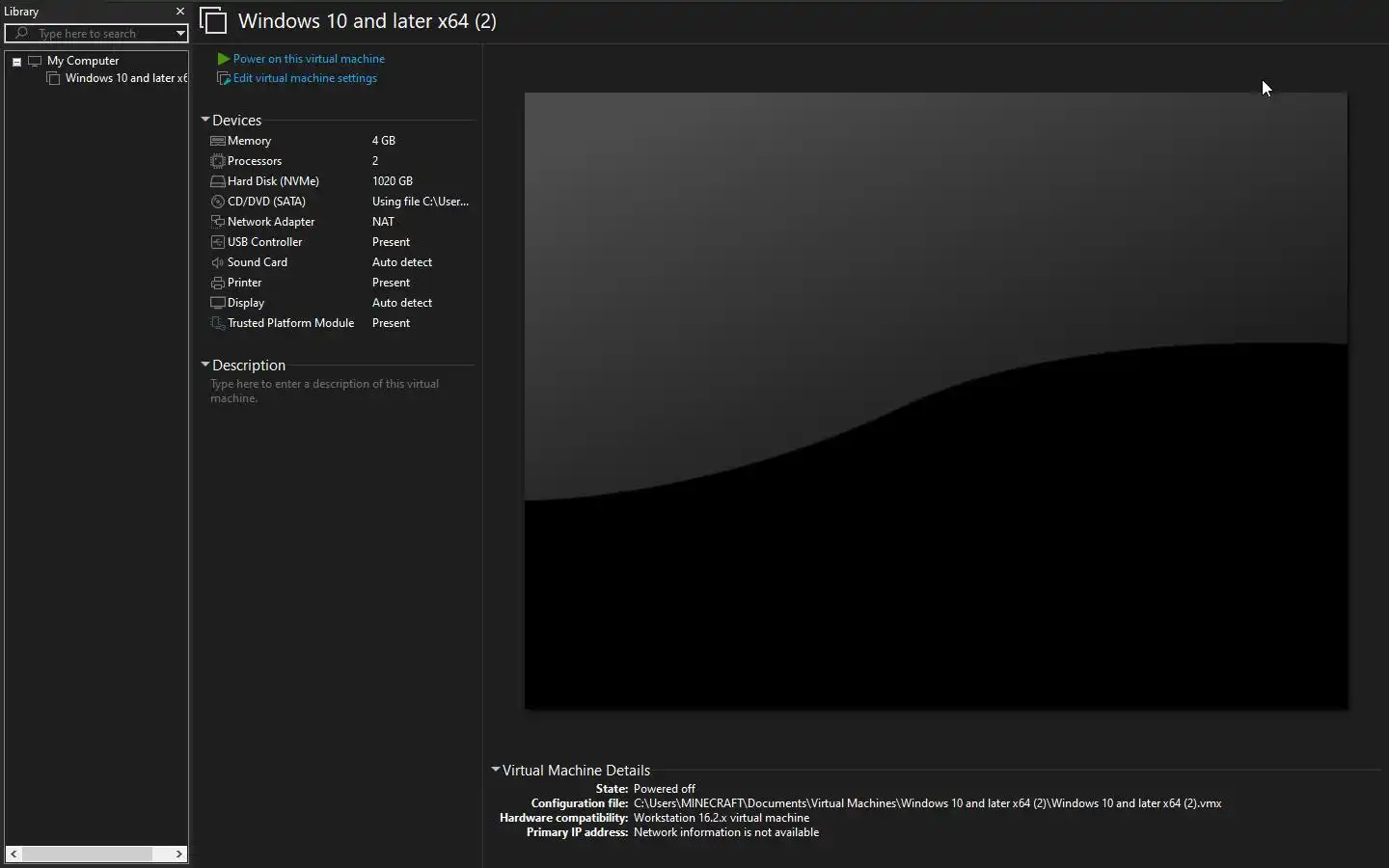Click the USB Controller icon
1389x868 pixels.
(218, 242)
